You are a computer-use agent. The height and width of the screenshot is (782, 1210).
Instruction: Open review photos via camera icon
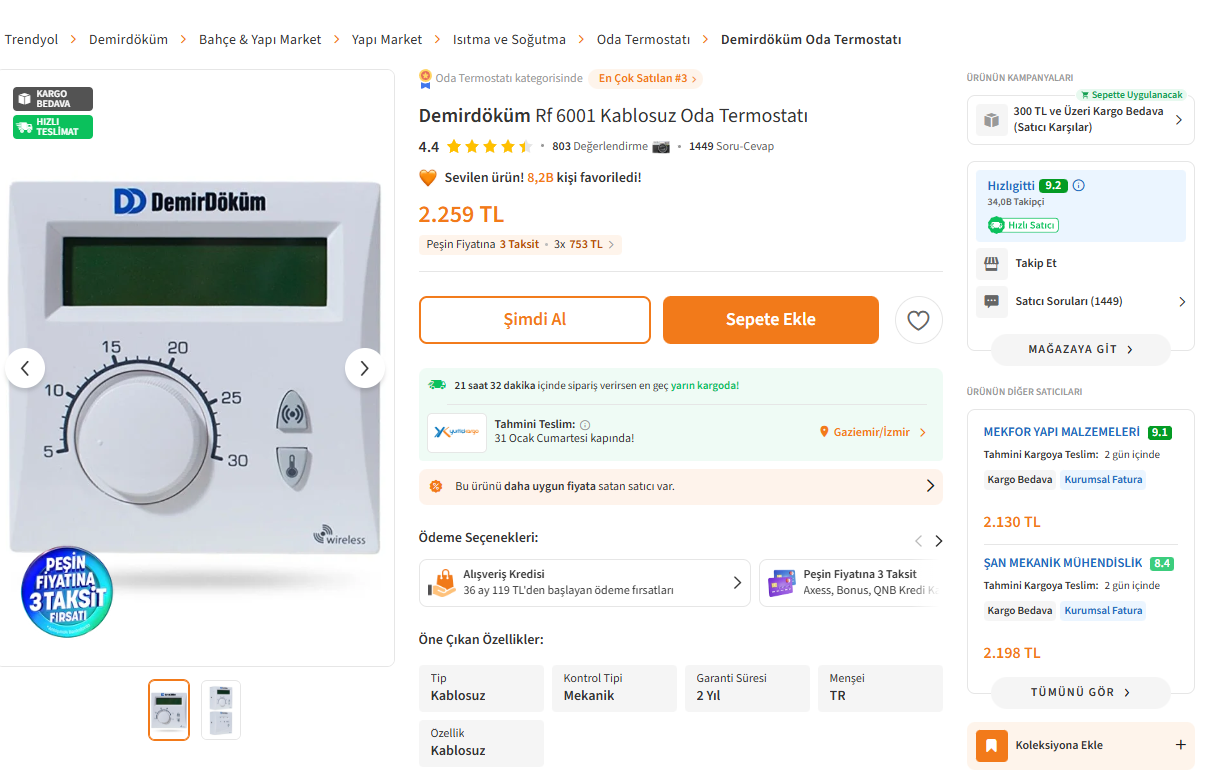coord(661,146)
